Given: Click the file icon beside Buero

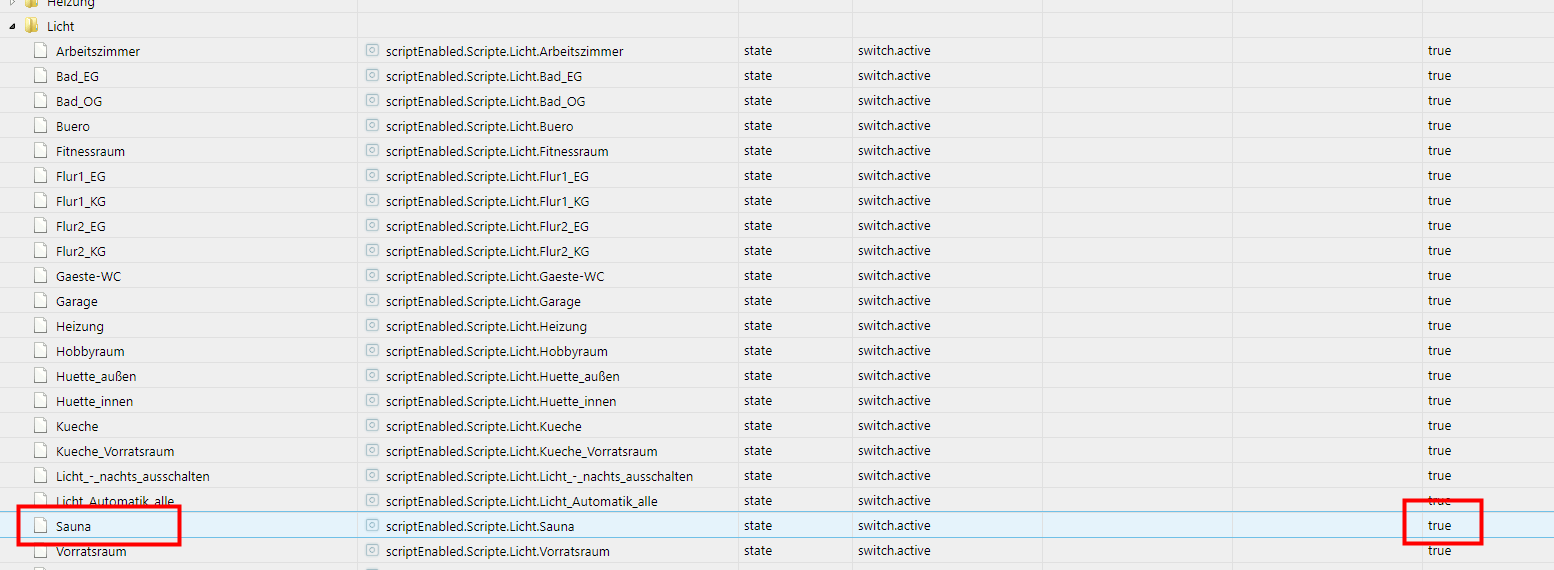Looking at the screenshot, I should [40, 125].
